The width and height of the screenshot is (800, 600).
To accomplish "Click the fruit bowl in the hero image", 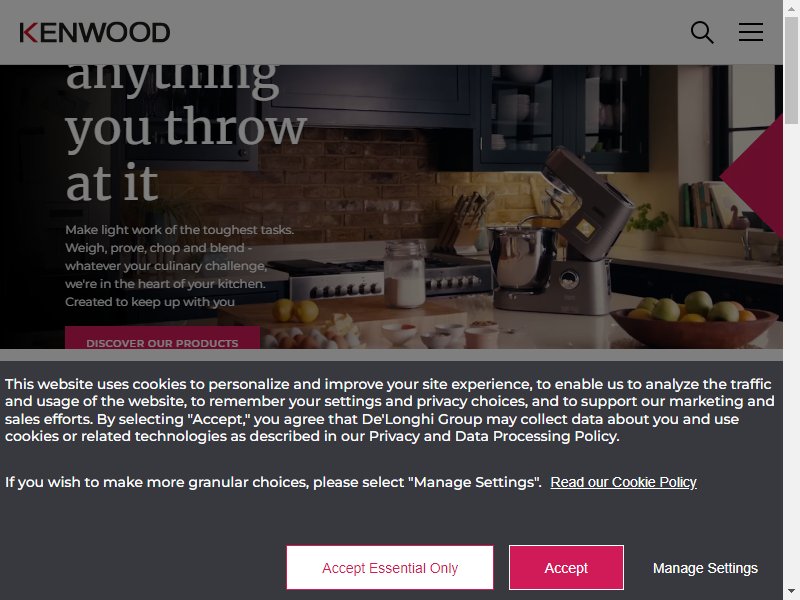I will [694, 319].
